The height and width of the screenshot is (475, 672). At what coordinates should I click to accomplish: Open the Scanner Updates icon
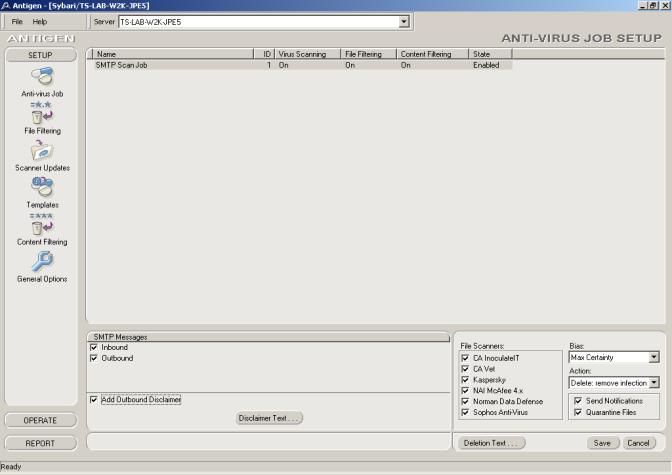(x=42, y=150)
